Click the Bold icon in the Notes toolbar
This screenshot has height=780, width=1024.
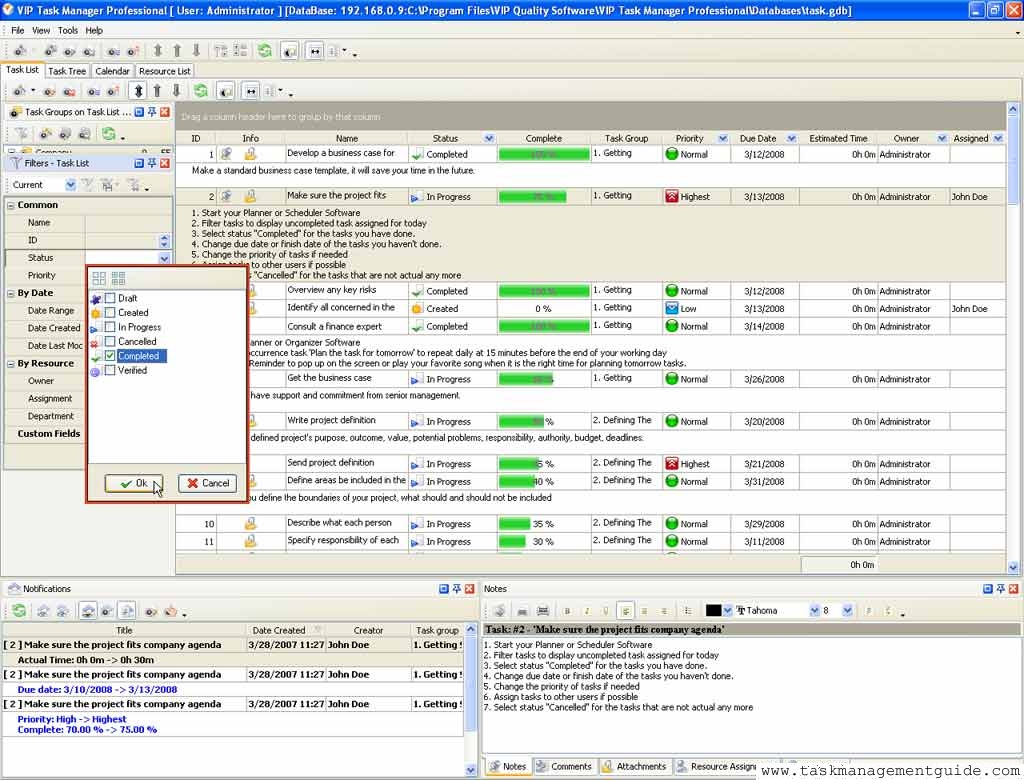tap(567, 611)
